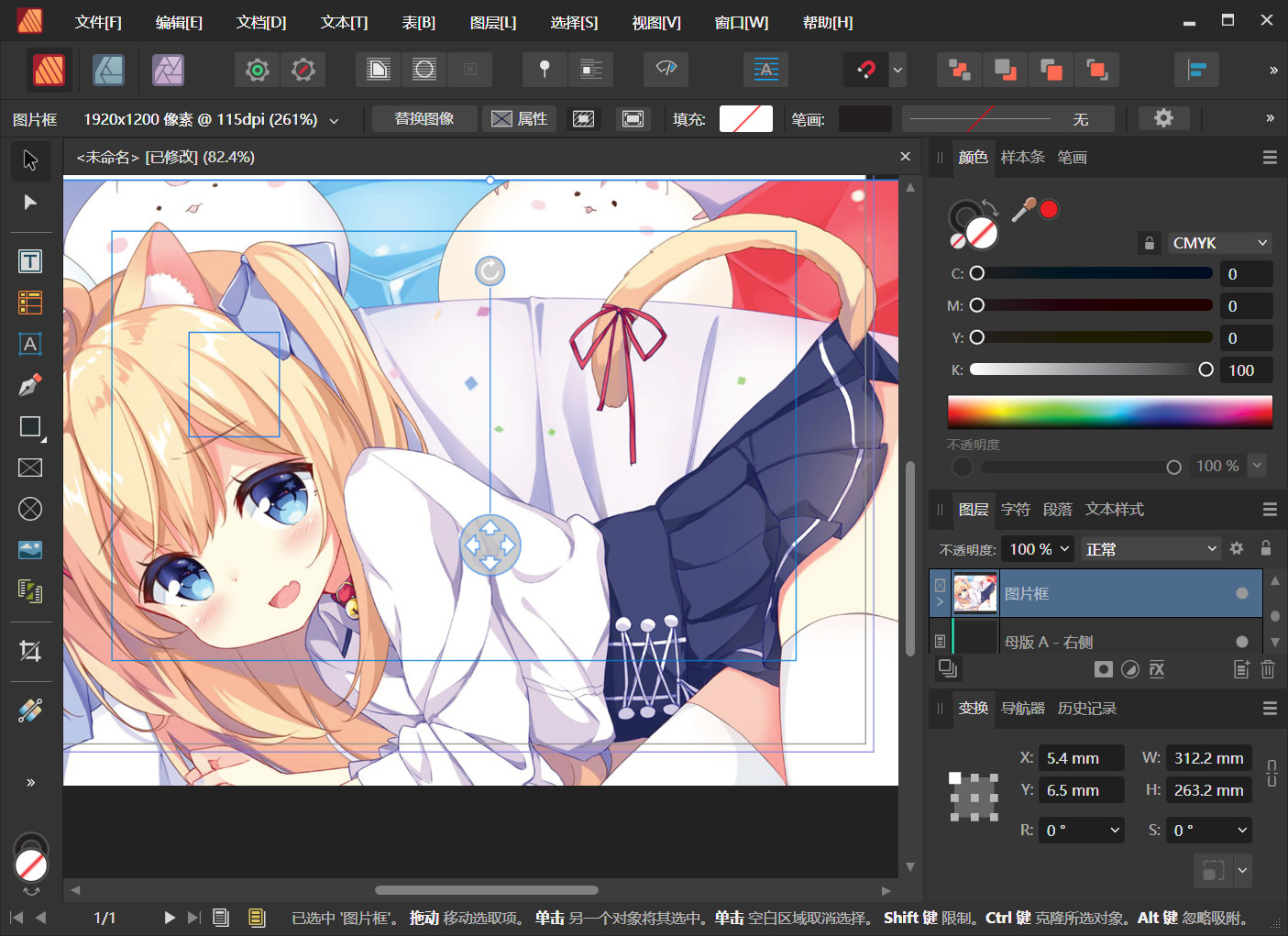Click the align objects icon
Screen dimensions: 1288x936
click(x=1196, y=70)
